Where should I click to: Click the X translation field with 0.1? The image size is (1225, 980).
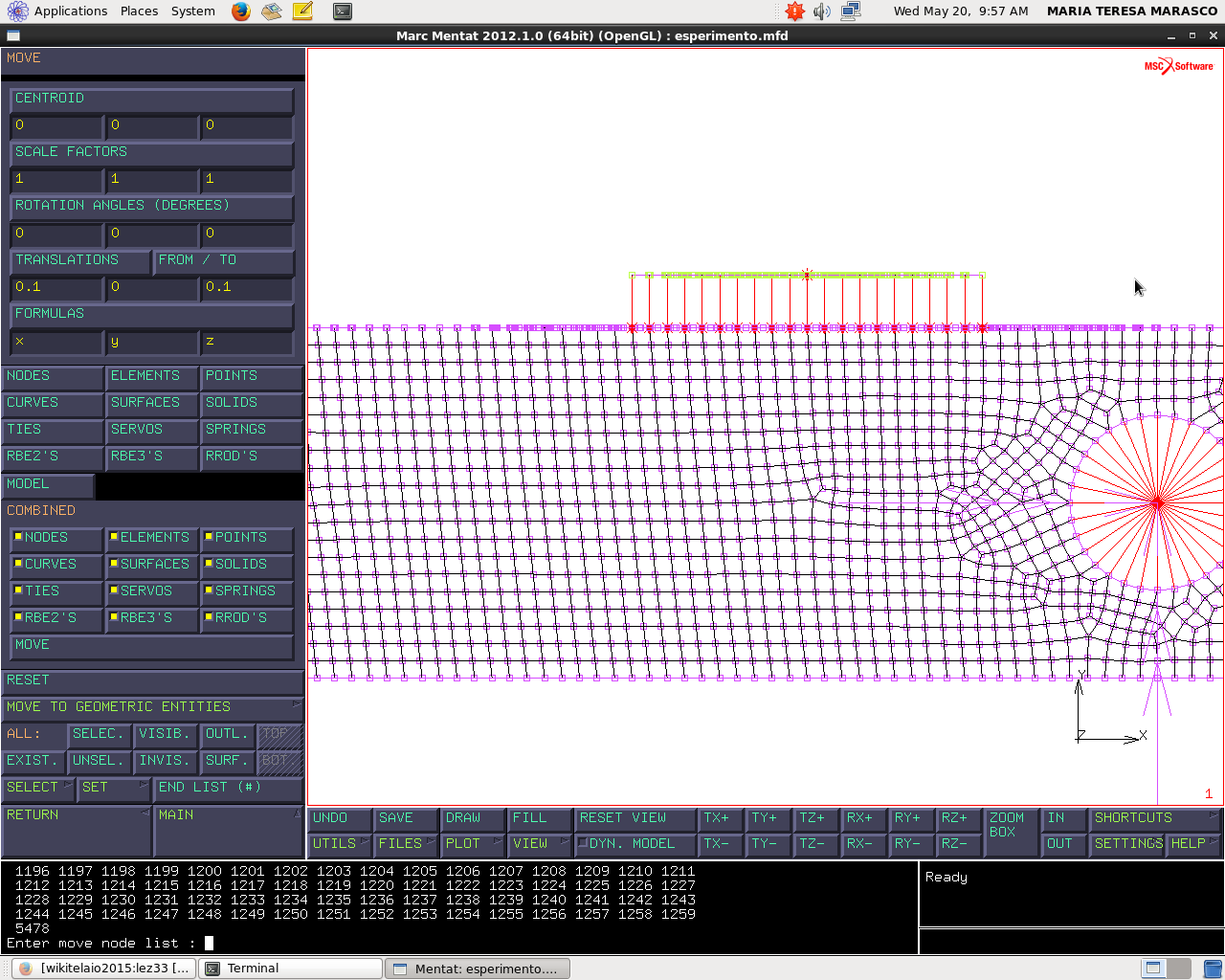56,287
